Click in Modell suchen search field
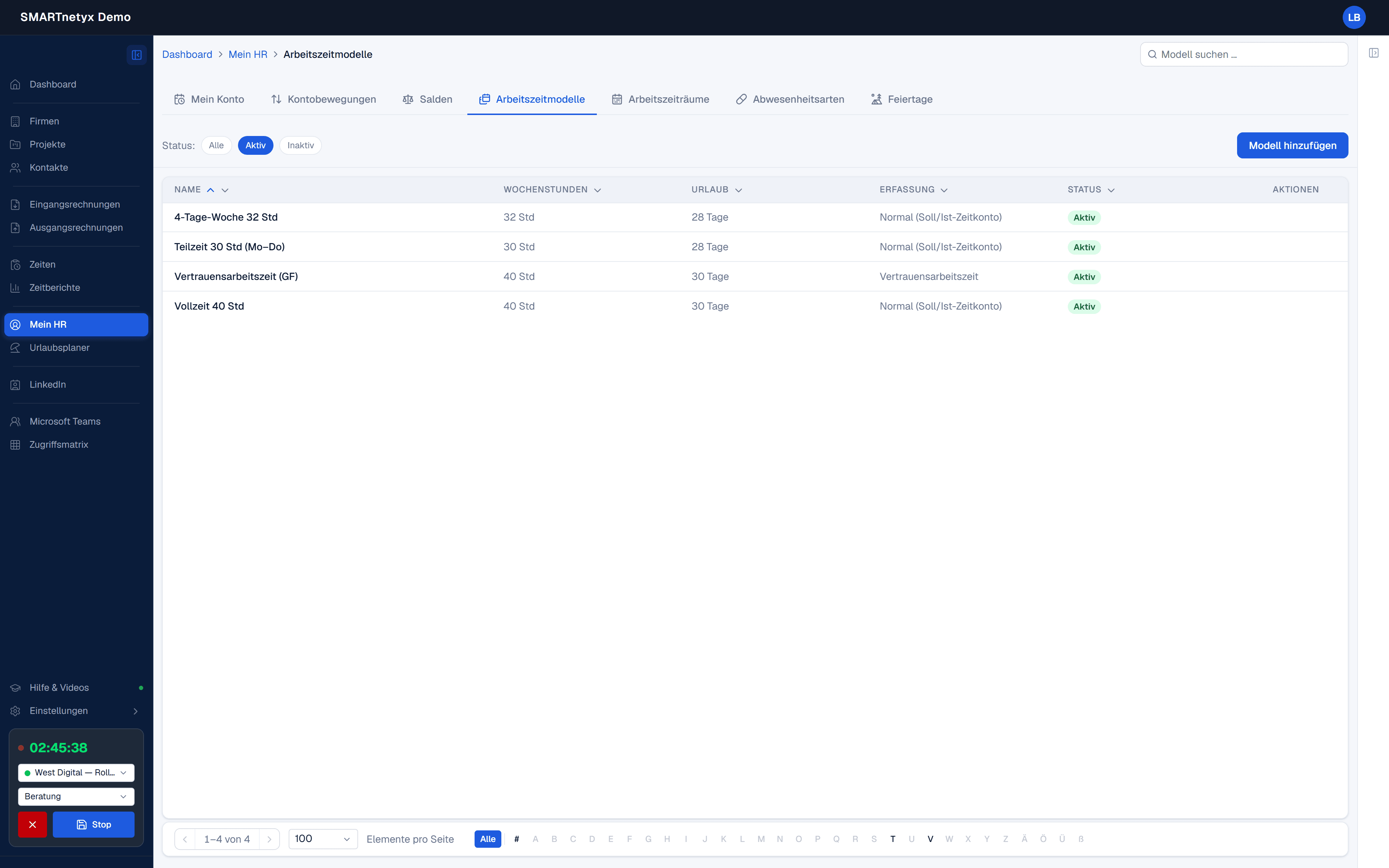The width and height of the screenshot is (1389, 868). point(1244,55)
